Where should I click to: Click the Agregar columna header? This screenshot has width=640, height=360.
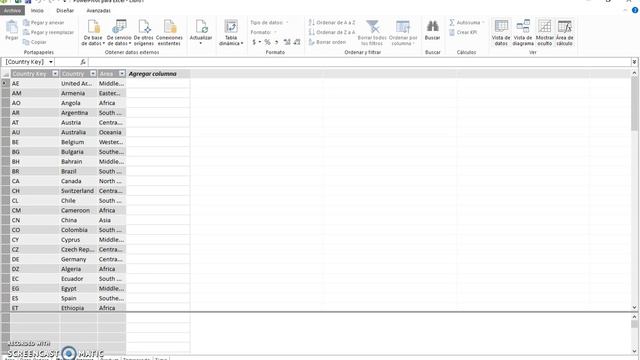pyautogui.click(x=158, y=74)
